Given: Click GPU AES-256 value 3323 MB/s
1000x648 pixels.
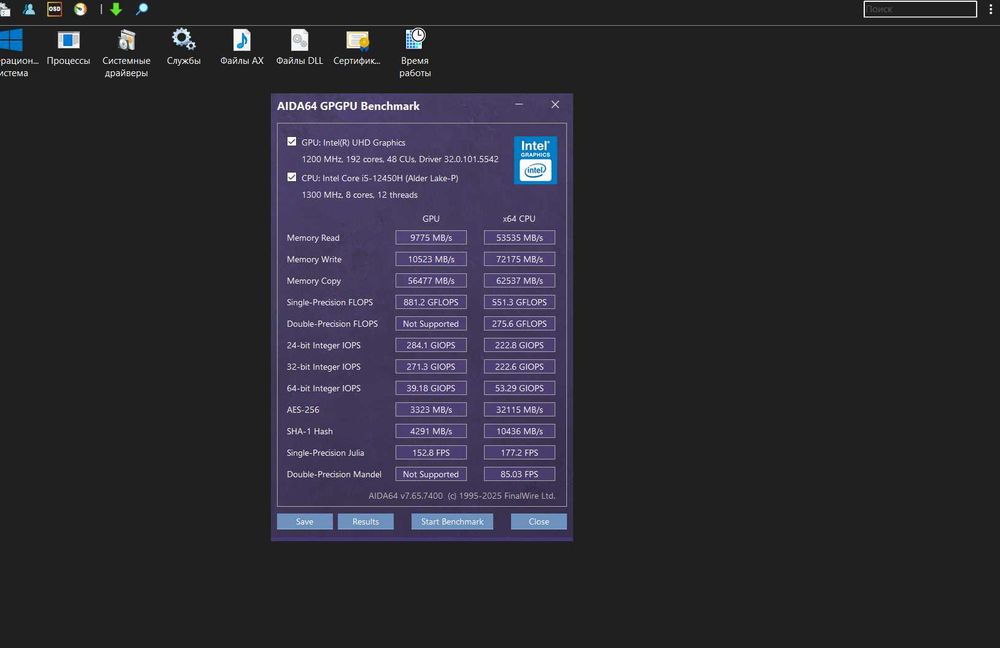Looking at the screenshot, I should point(430,409).
